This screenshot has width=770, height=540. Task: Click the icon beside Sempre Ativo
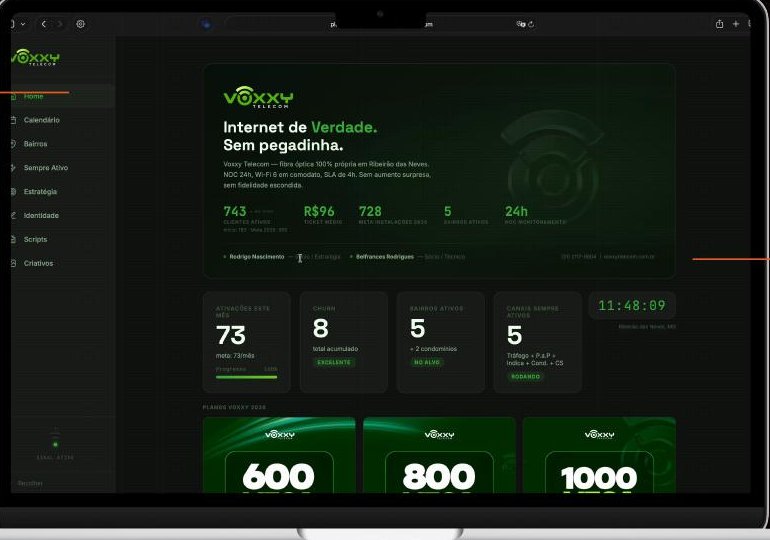click(13, 168)
